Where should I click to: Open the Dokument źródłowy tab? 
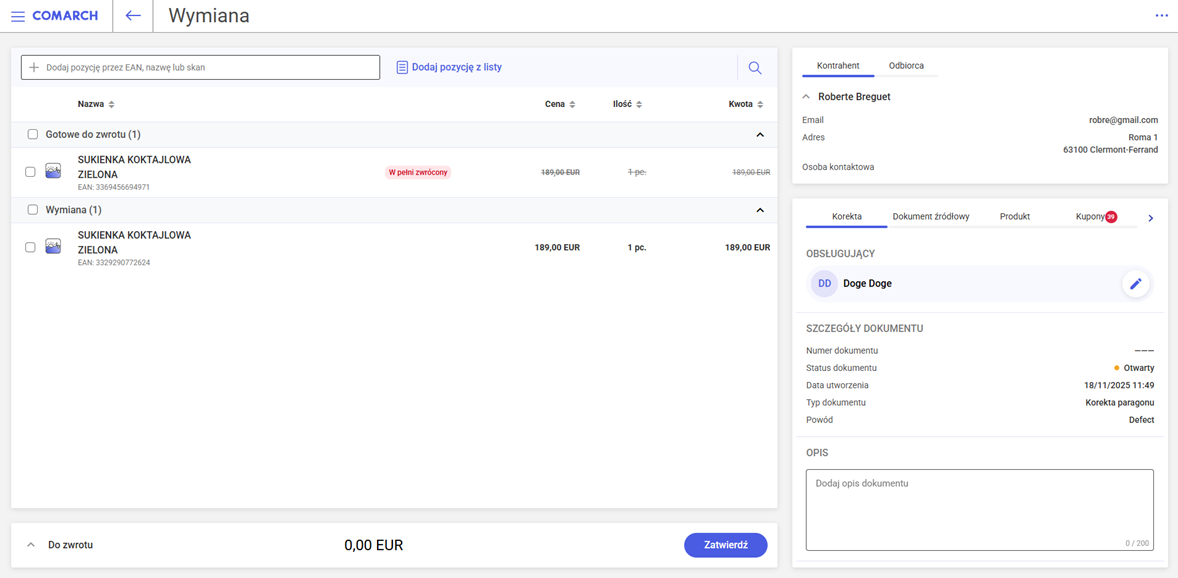(930, 216)
